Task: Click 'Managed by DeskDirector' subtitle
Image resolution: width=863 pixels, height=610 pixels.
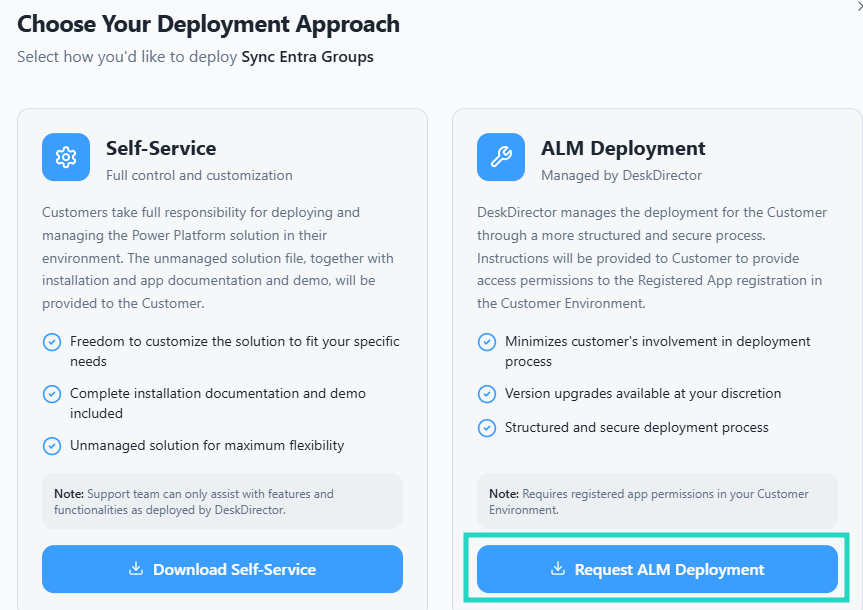Action: 621,175
